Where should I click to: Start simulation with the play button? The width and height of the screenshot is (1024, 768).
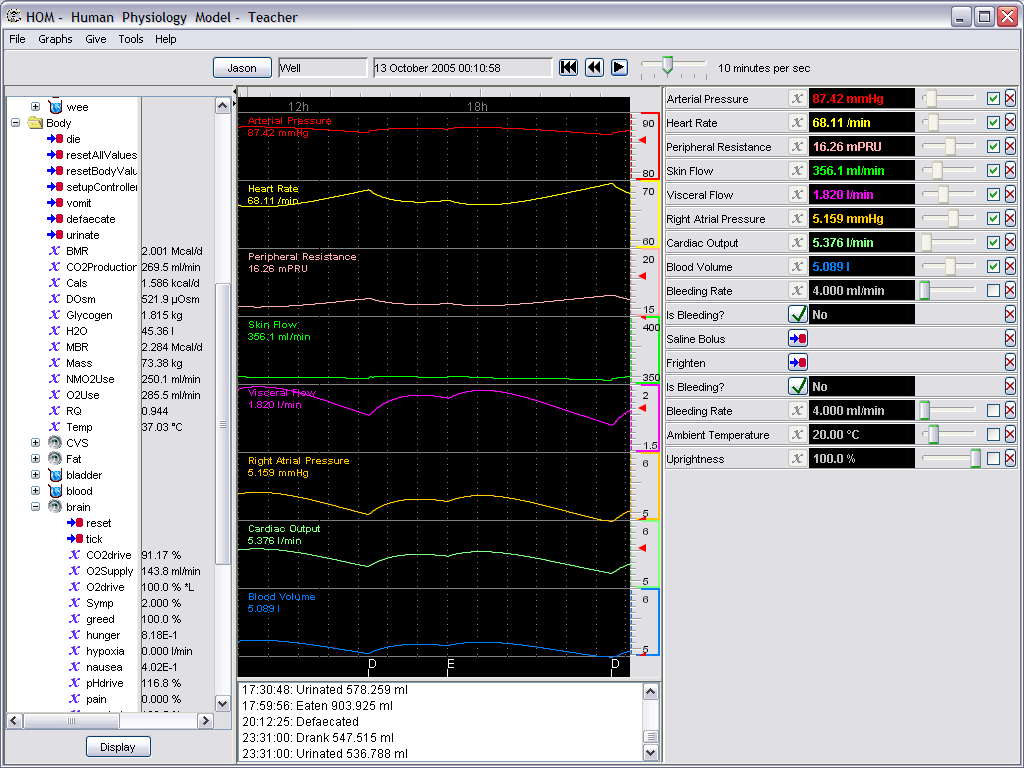pyautogui.click(x=619, y=67)
